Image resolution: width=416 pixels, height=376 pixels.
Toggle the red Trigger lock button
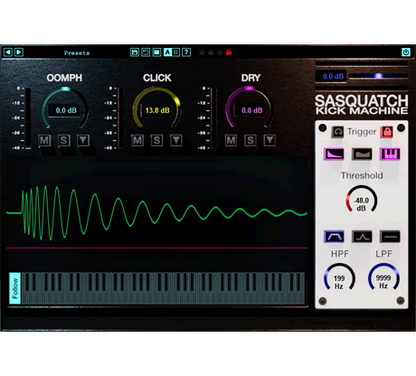click(387, 132)
